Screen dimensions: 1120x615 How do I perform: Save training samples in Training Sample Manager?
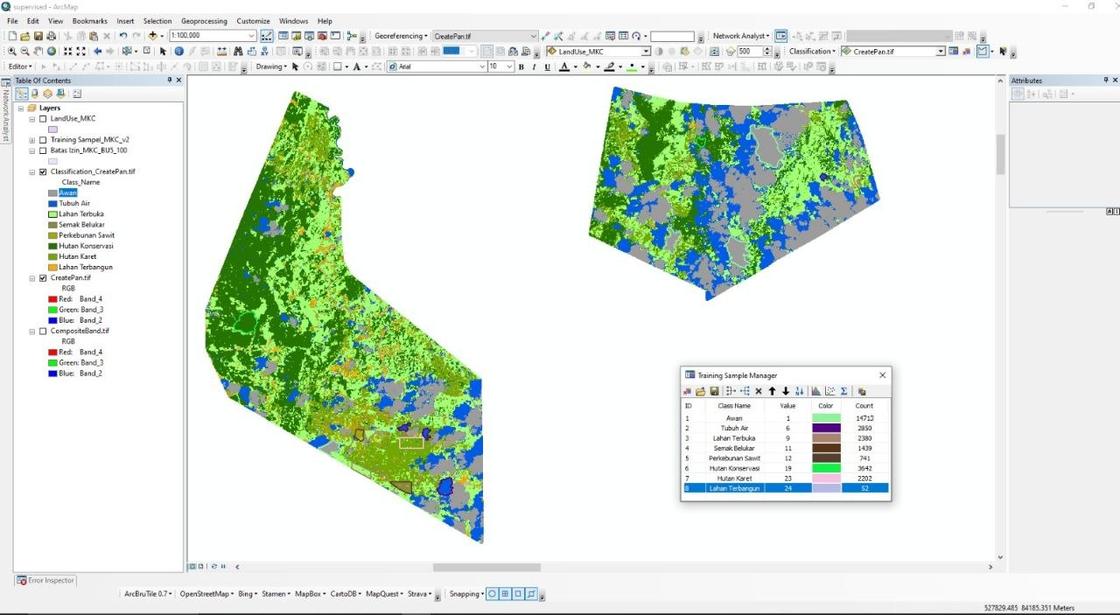715,391
